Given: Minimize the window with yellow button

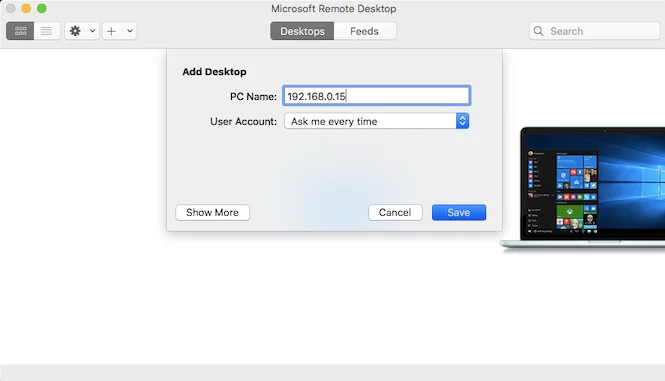Looking at the screenshot, I should click(26, 8).
